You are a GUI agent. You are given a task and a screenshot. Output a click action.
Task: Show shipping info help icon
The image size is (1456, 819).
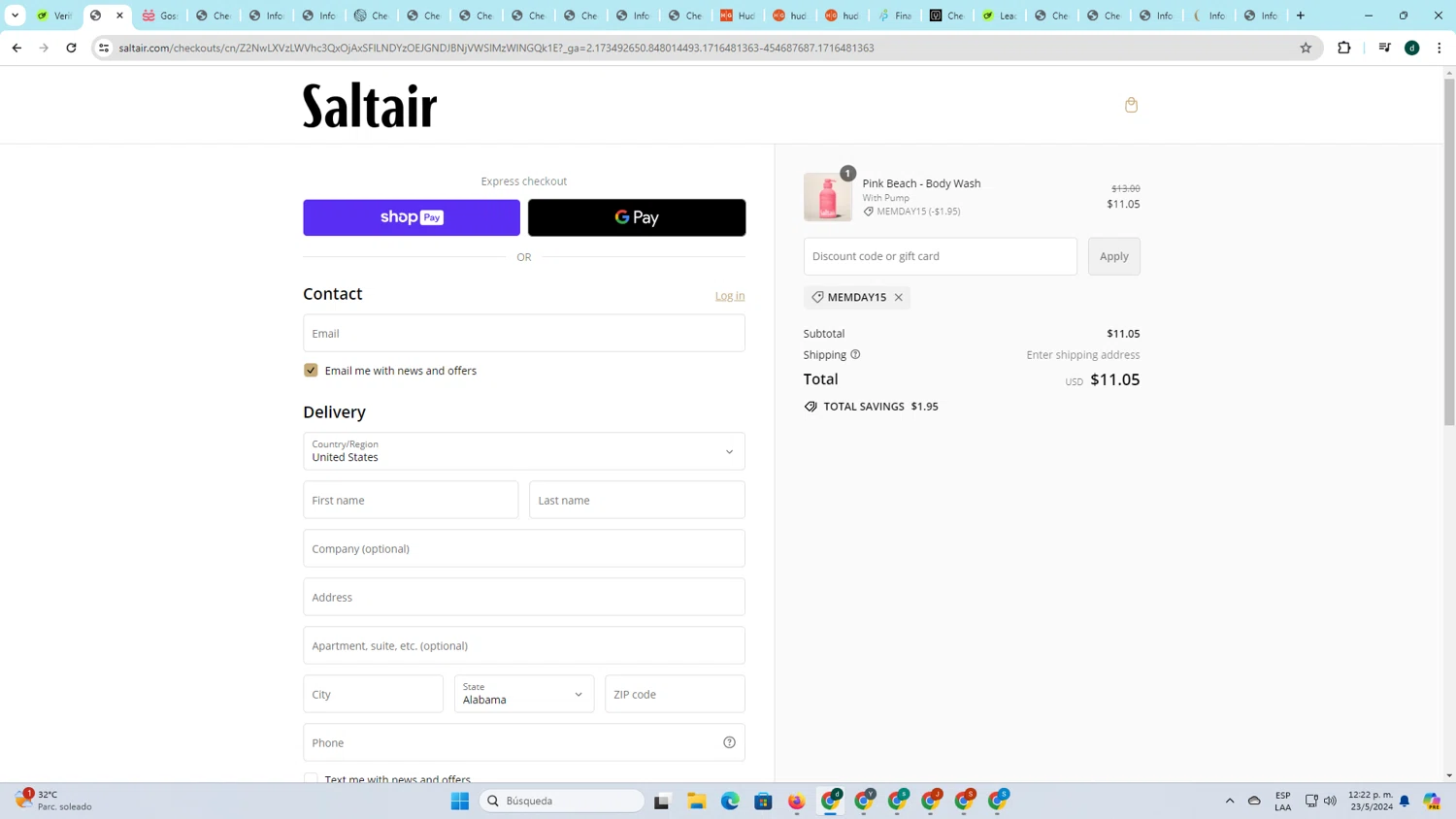coord(855,354)
